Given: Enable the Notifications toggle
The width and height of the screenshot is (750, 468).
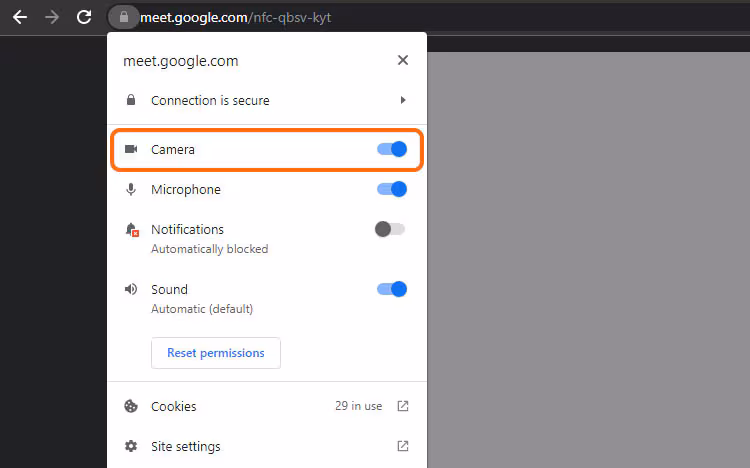Looking at the screenshot, I should (x=389, y=229).
